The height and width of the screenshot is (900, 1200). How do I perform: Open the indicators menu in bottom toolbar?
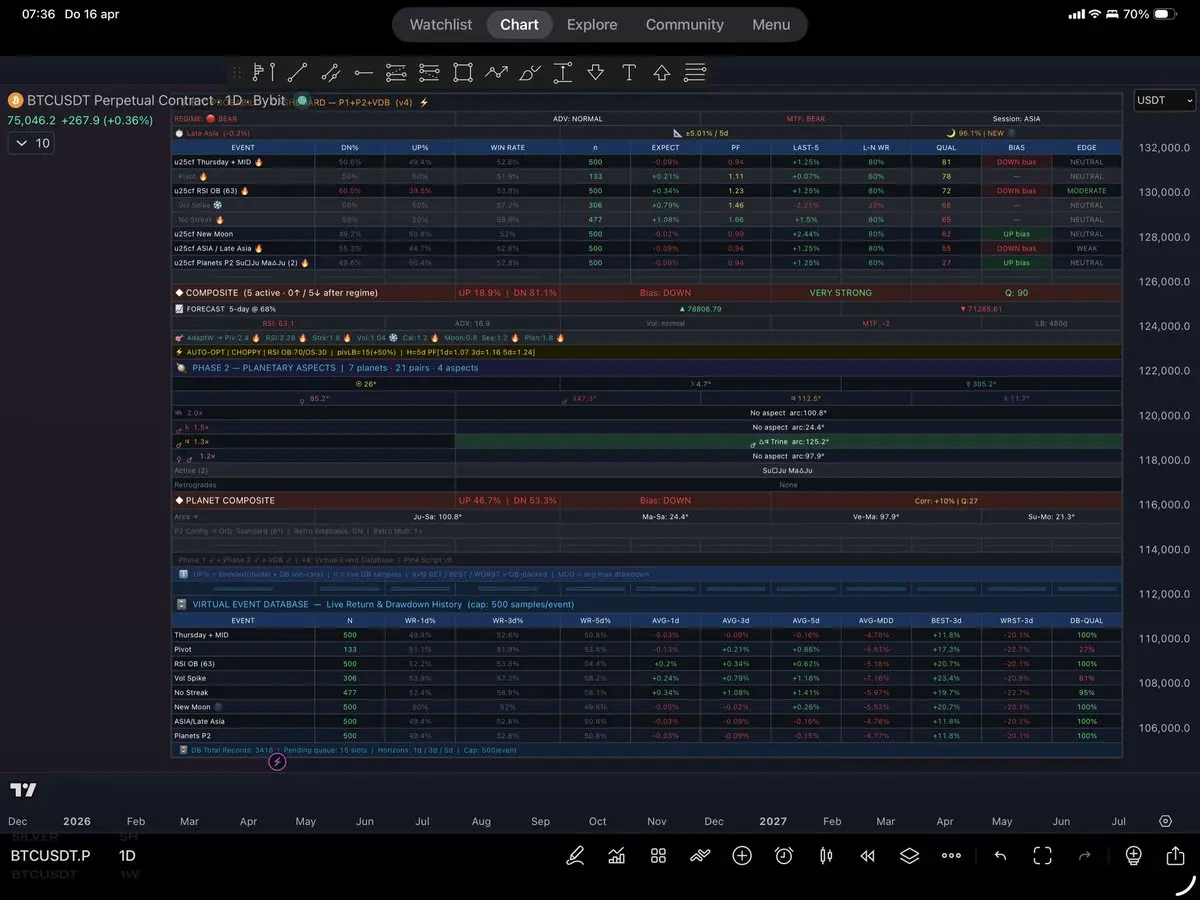tap(617, 856)
